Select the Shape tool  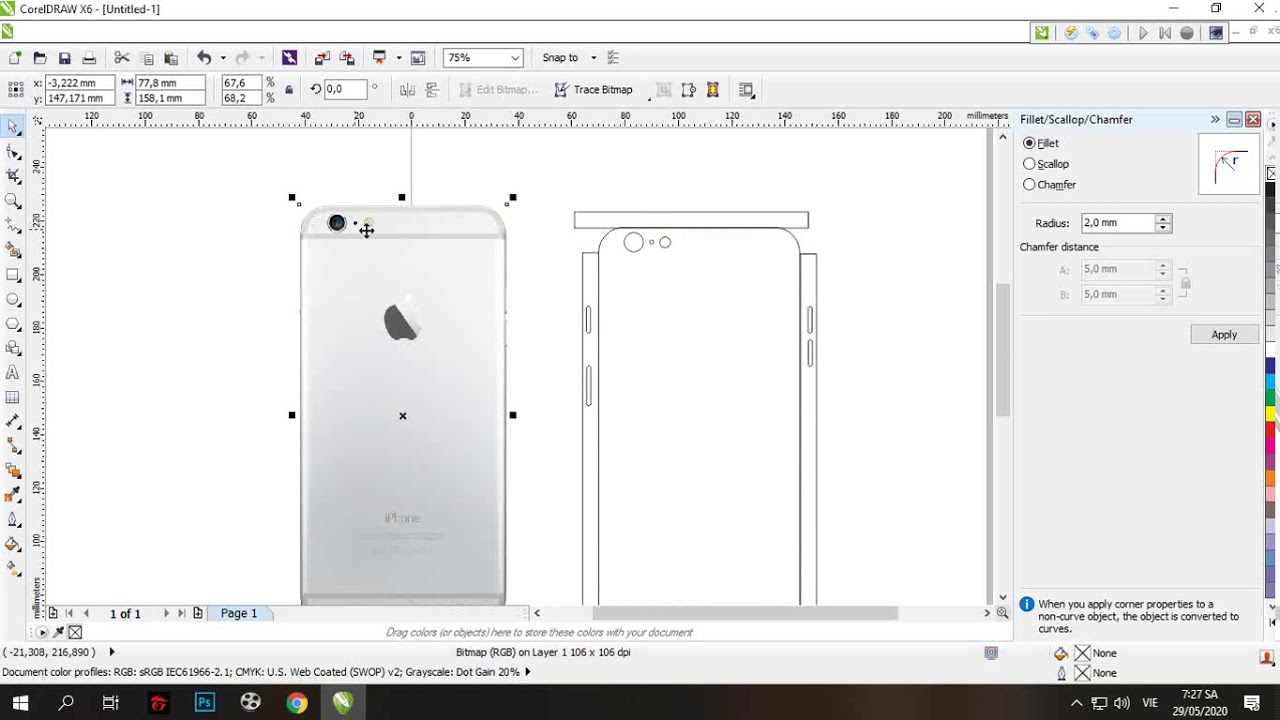click(13, 152)
